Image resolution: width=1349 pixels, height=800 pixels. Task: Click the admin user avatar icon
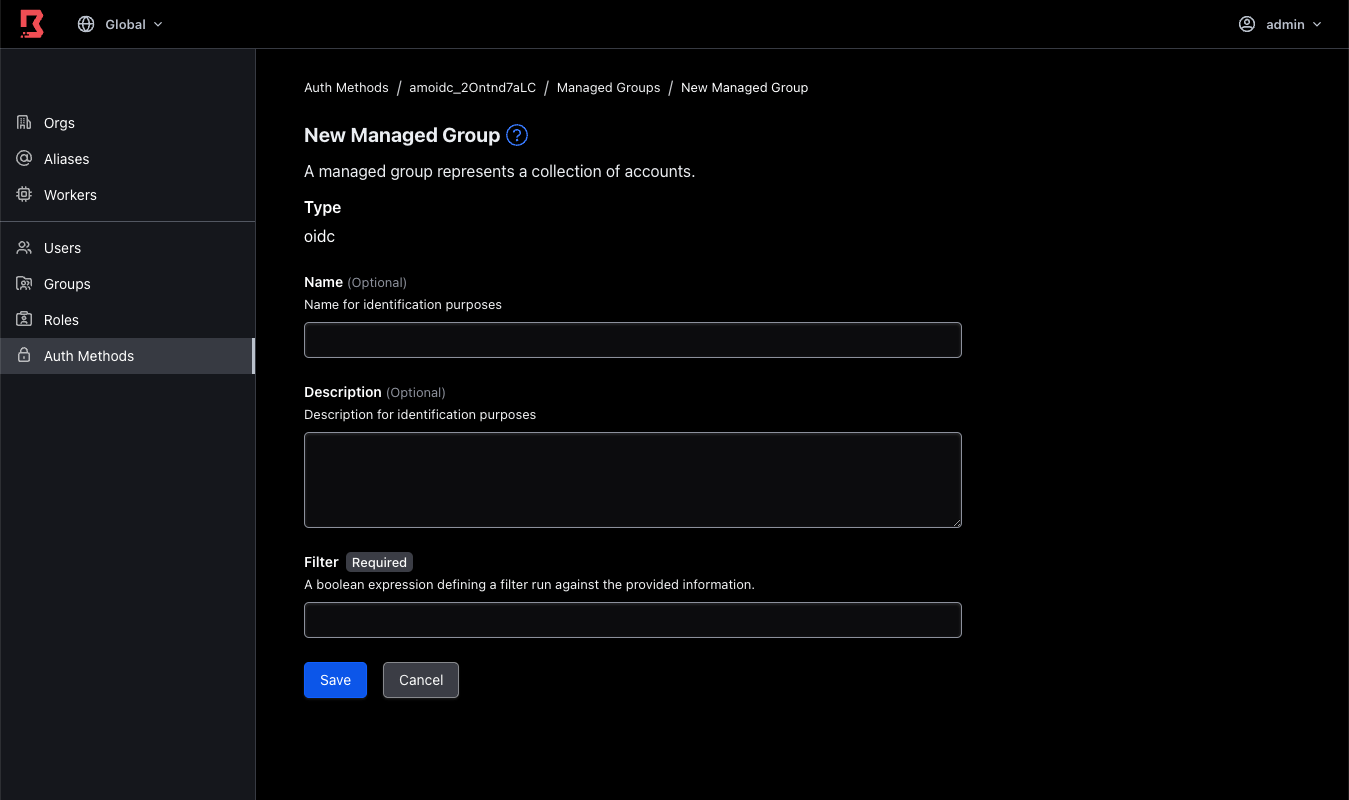1246,23
